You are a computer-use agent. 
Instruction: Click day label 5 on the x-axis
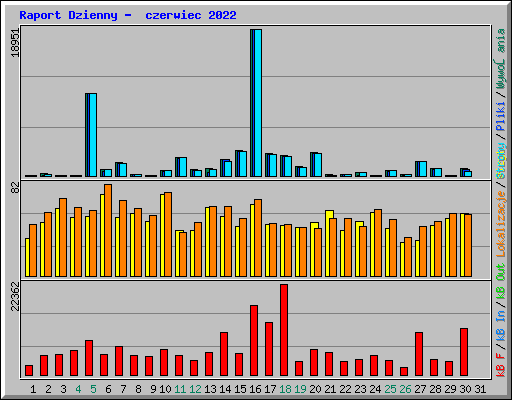93,389
